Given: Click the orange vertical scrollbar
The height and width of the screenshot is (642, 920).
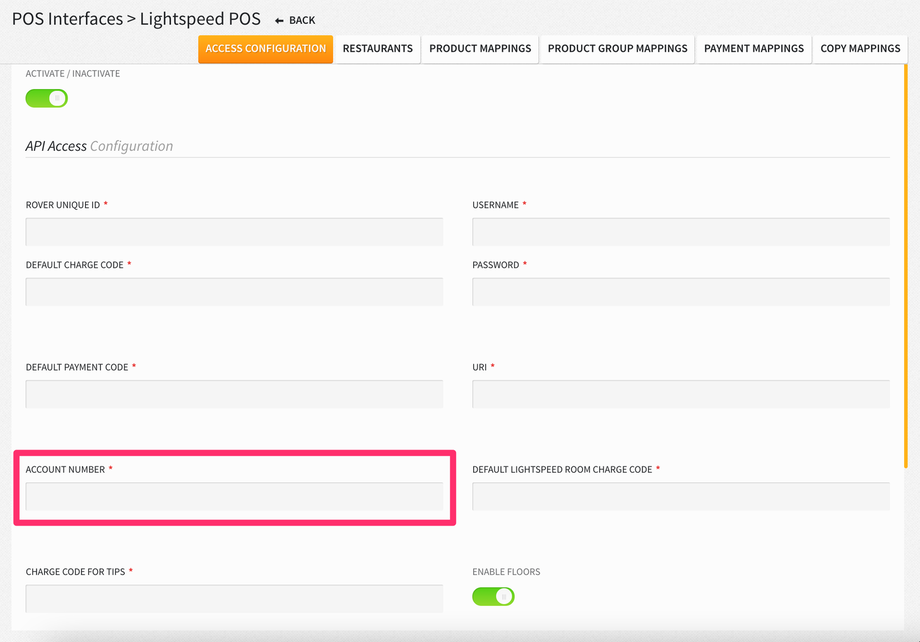Looking at the screenshot, I should [906, 264].
